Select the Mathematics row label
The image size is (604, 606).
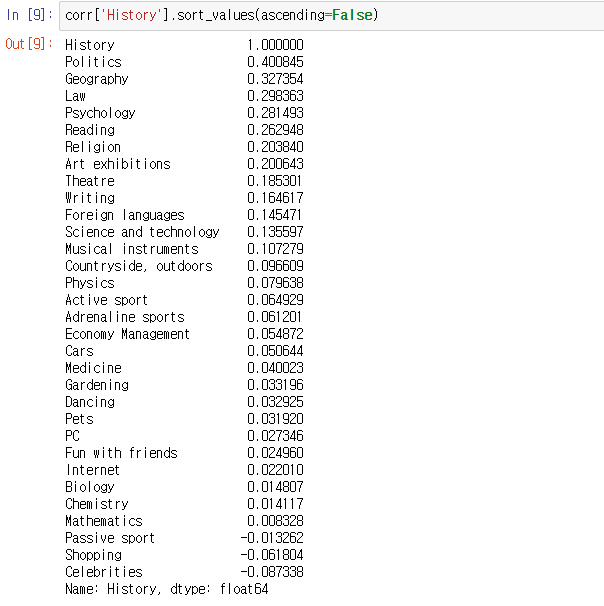(104, 521)
